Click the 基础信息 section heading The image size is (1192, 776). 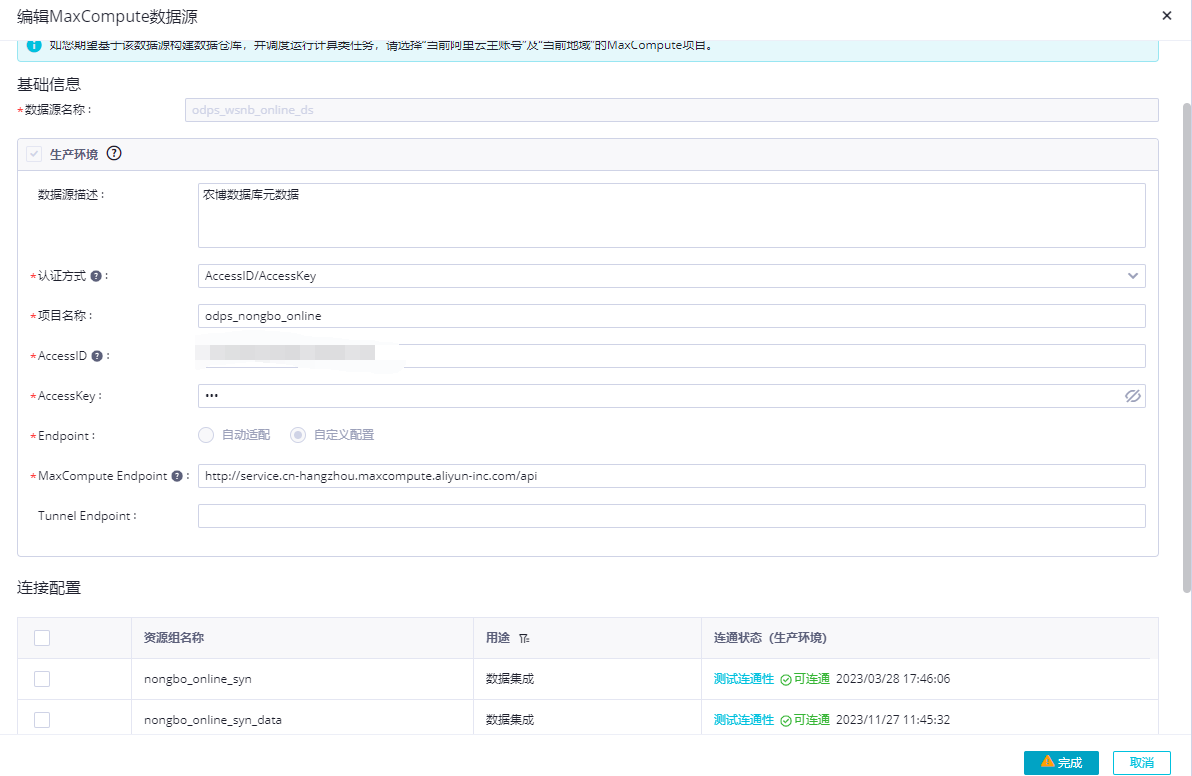[49, 84]
